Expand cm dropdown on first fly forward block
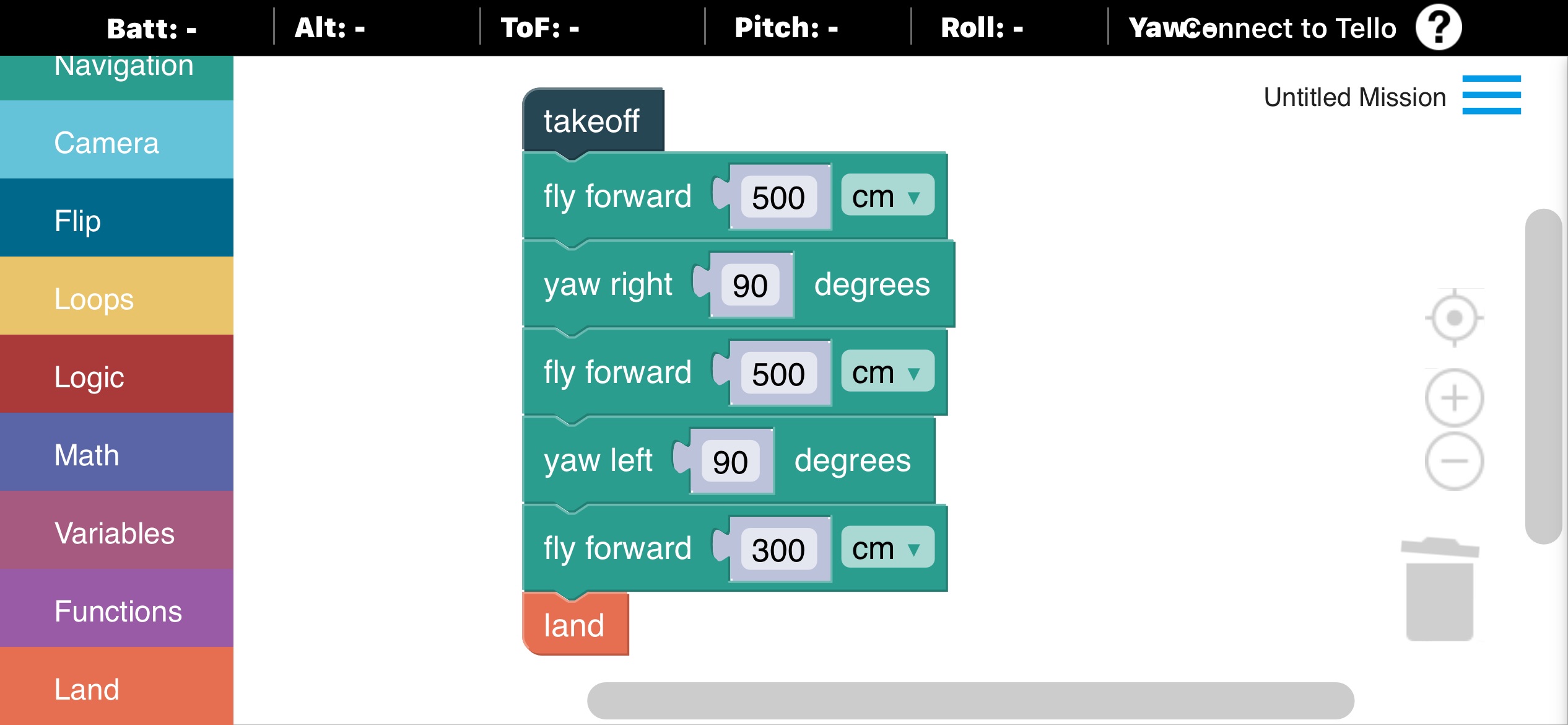Screen dimensions: 1568x725 (x=887, y=196)
